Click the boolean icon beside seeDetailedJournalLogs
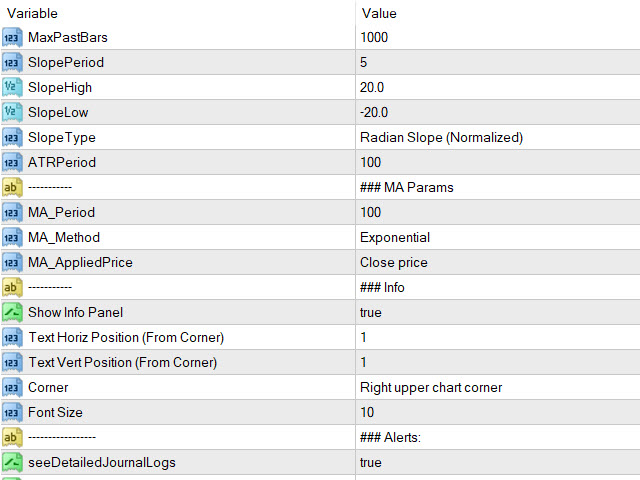This screenshot has height=480, width=640. pos(12,463)
